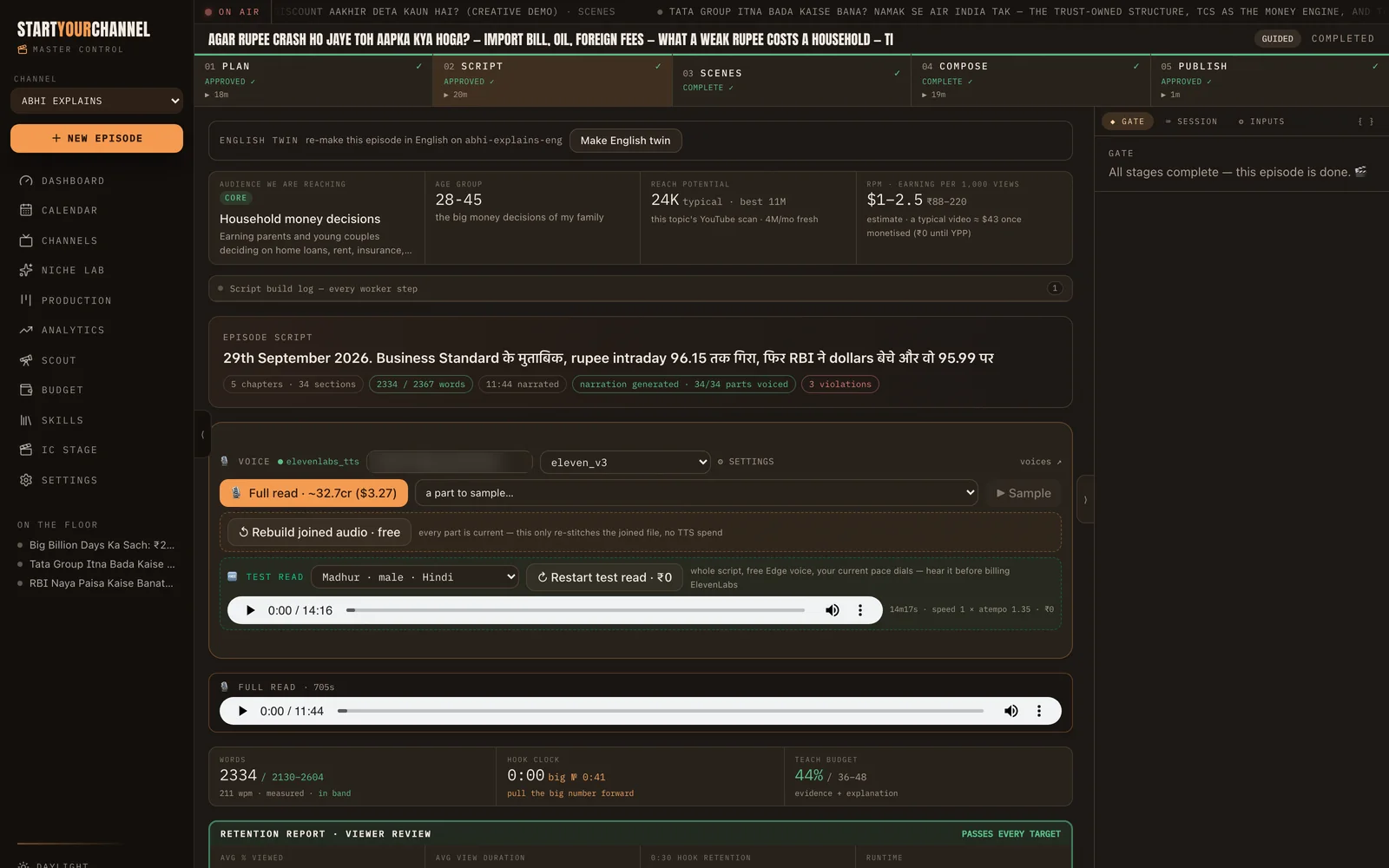Open the Analytics trend icon
1389x868 pixels.
[26, 330]
